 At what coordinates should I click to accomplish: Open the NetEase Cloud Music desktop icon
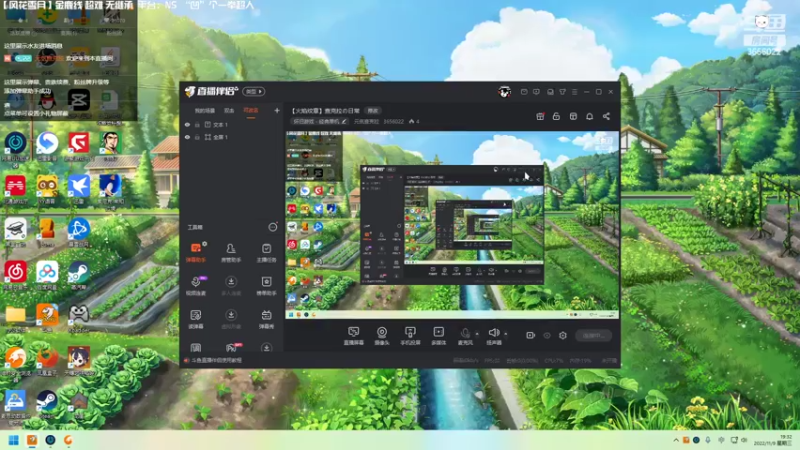(15, 276)
